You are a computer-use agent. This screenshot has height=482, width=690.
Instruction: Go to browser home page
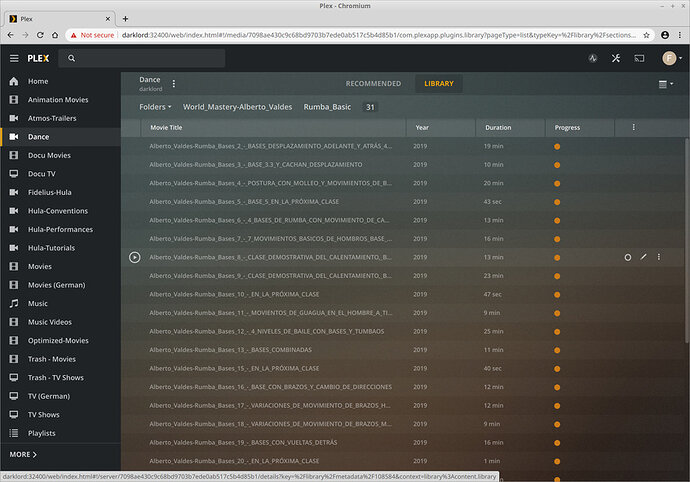[x=55, y=35]
